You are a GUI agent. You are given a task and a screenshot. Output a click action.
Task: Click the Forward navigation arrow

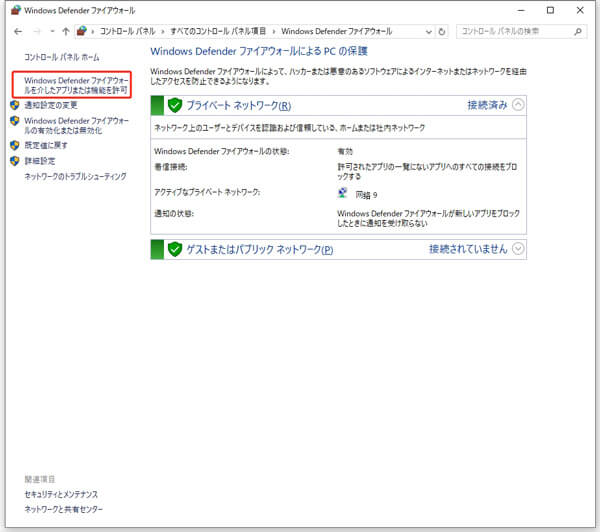pyautogui.click(x=37, y=31)
